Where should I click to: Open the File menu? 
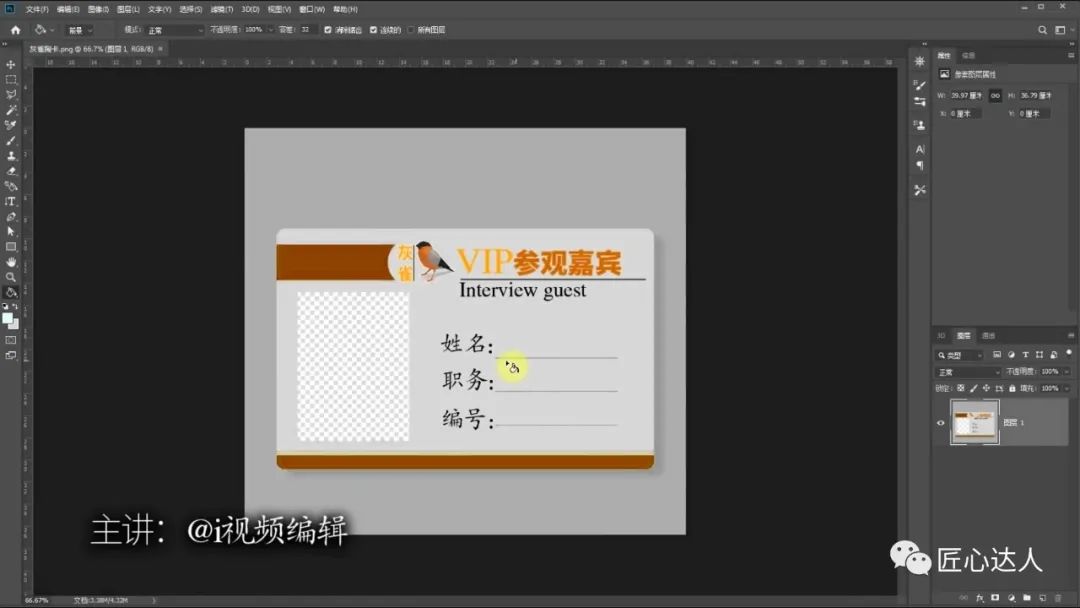click(37, 9)
